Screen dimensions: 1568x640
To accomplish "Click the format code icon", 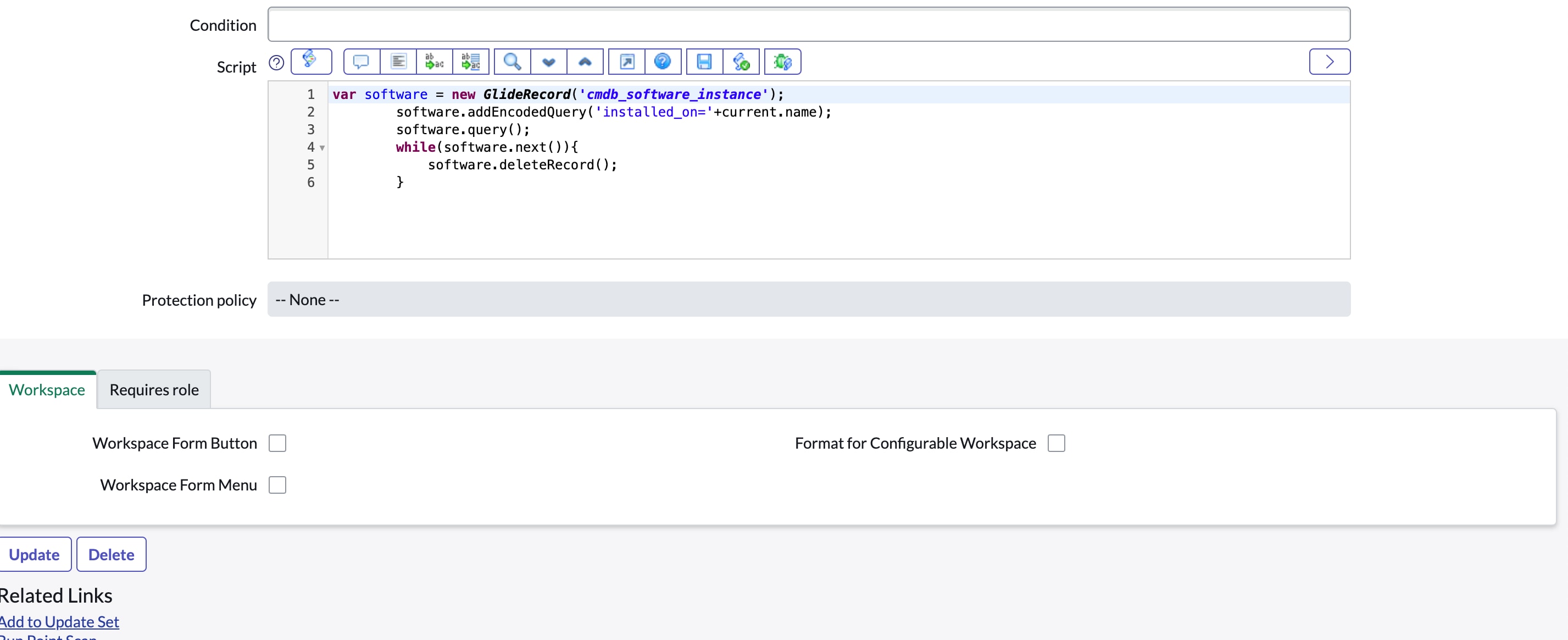I will pyautogui.click(x=398, y=62).
